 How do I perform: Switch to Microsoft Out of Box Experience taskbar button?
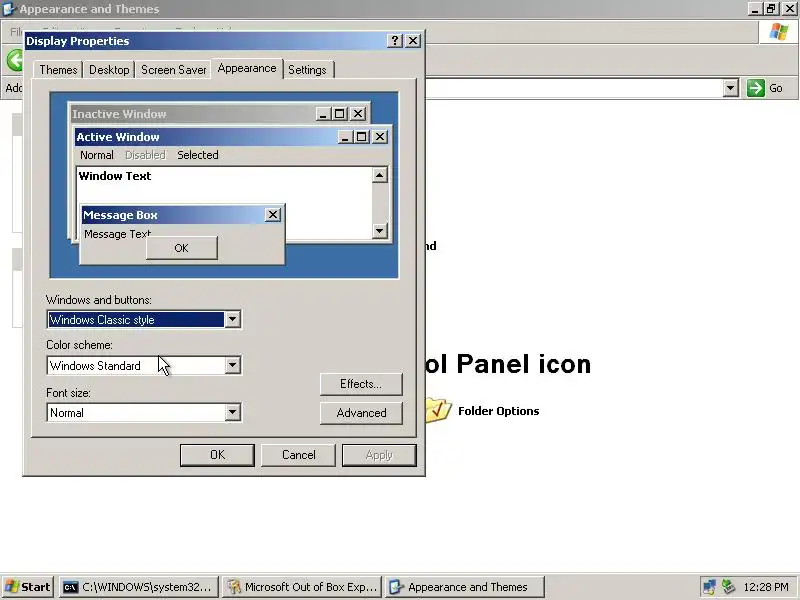point(302,587)
